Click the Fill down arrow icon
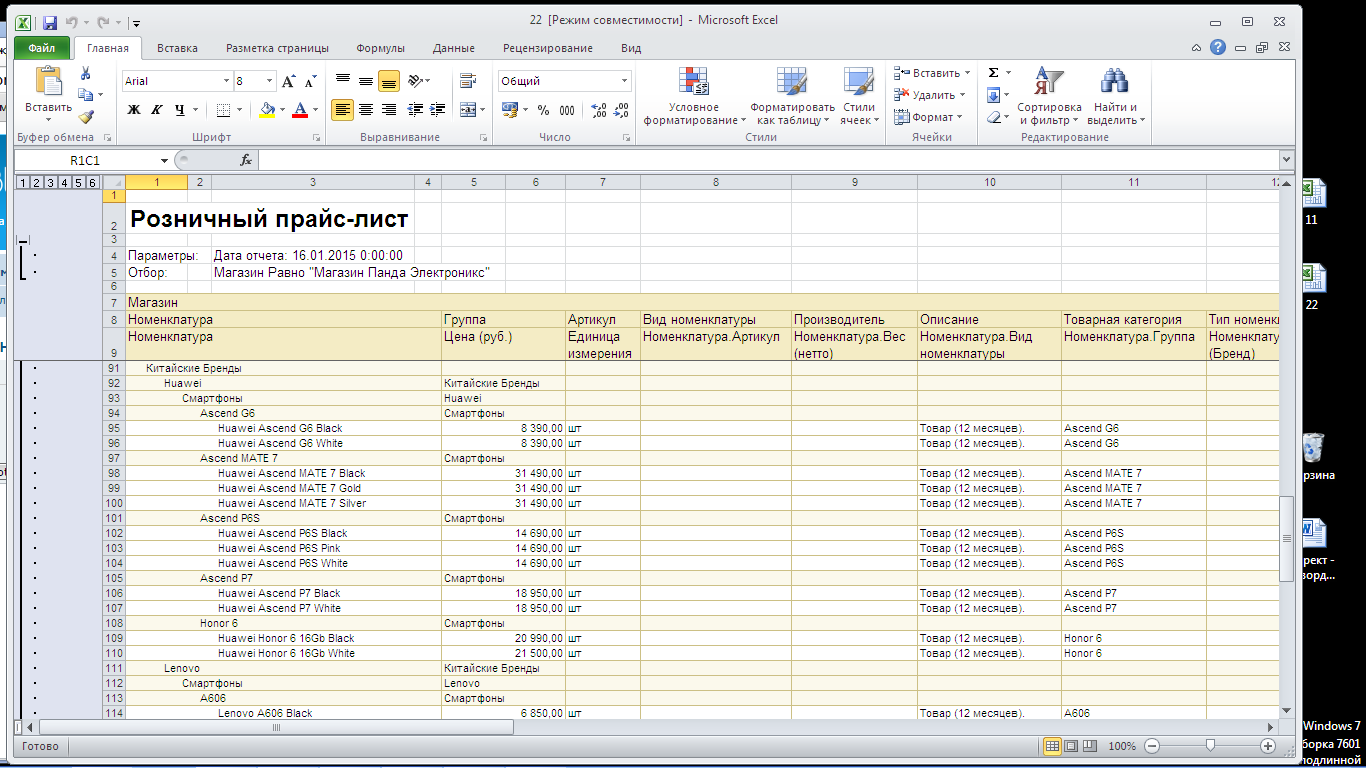The width and height of the screenshot is (1366, 768). (x=993, y=95)
